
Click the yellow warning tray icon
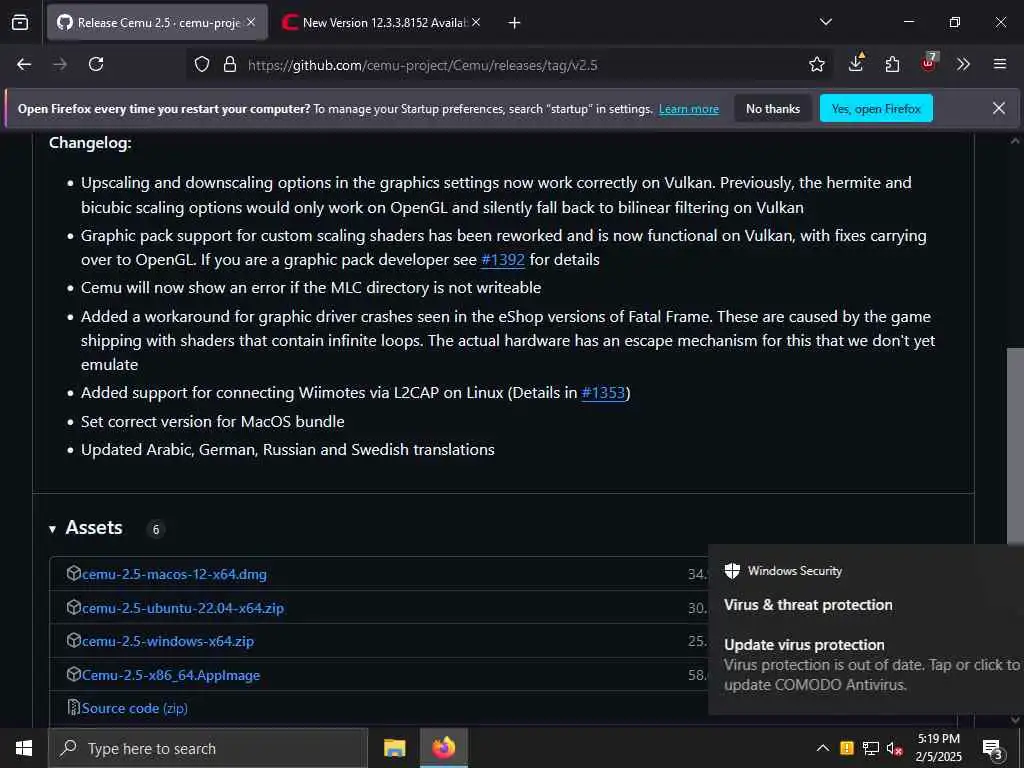click(846, 748)
